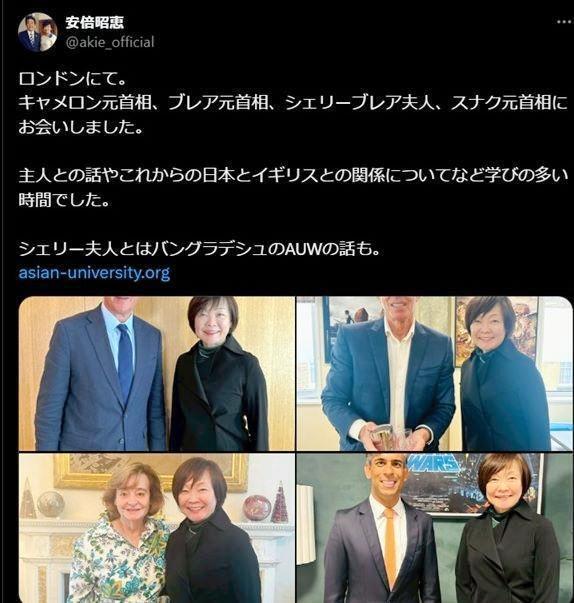574x603 pixels.
Task: Open the photo with the blue-tie man
Action: pyautogui.click(x=156, y=373)
